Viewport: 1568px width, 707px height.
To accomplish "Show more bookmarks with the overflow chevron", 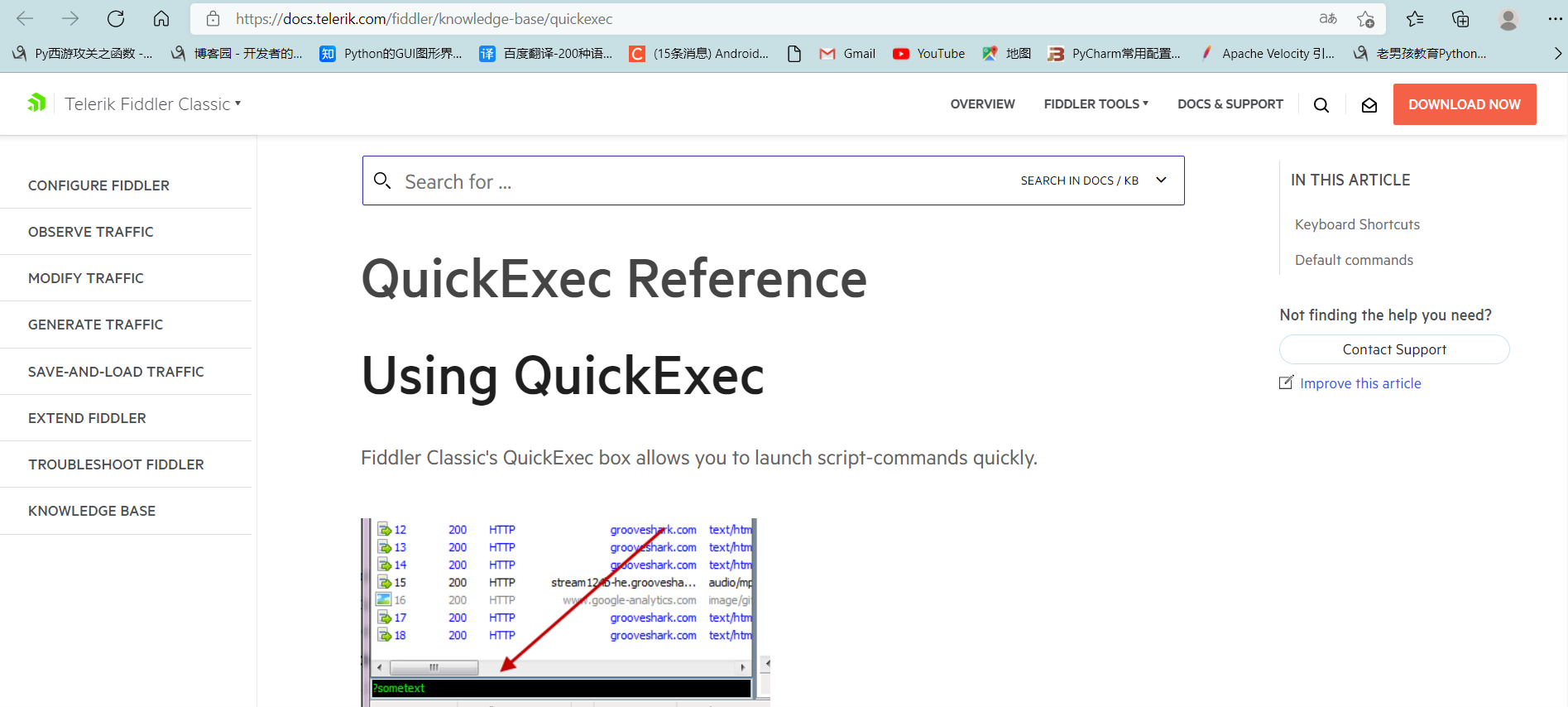I will (1557, 54).
